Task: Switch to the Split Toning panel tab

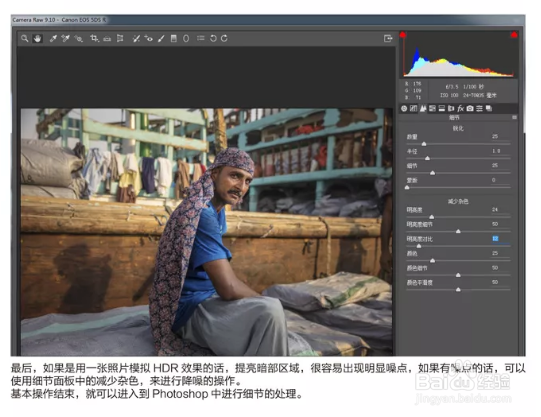Action: [x=442, y=109]
